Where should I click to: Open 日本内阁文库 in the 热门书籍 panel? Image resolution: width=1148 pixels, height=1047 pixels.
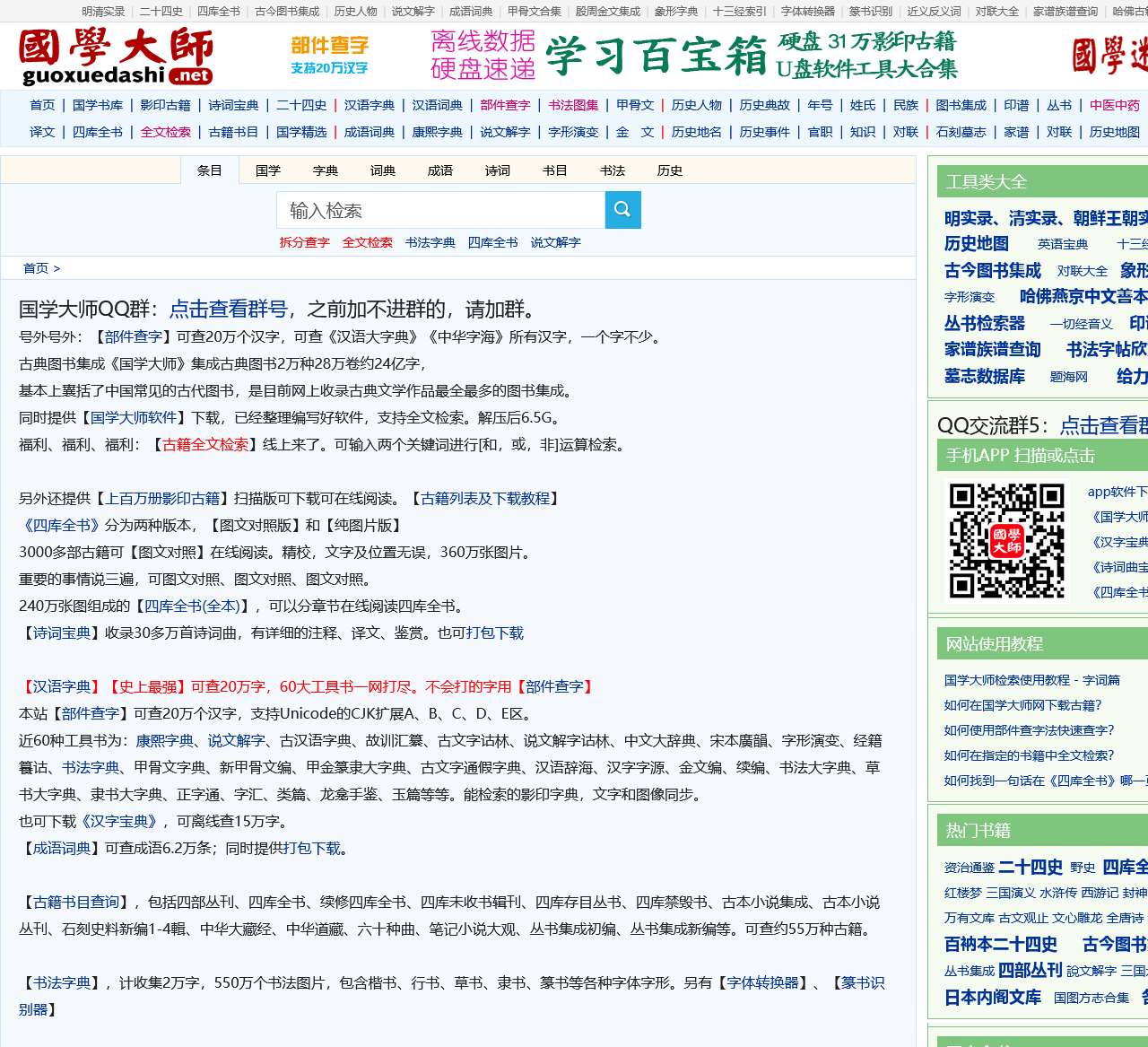coord(993,997)
